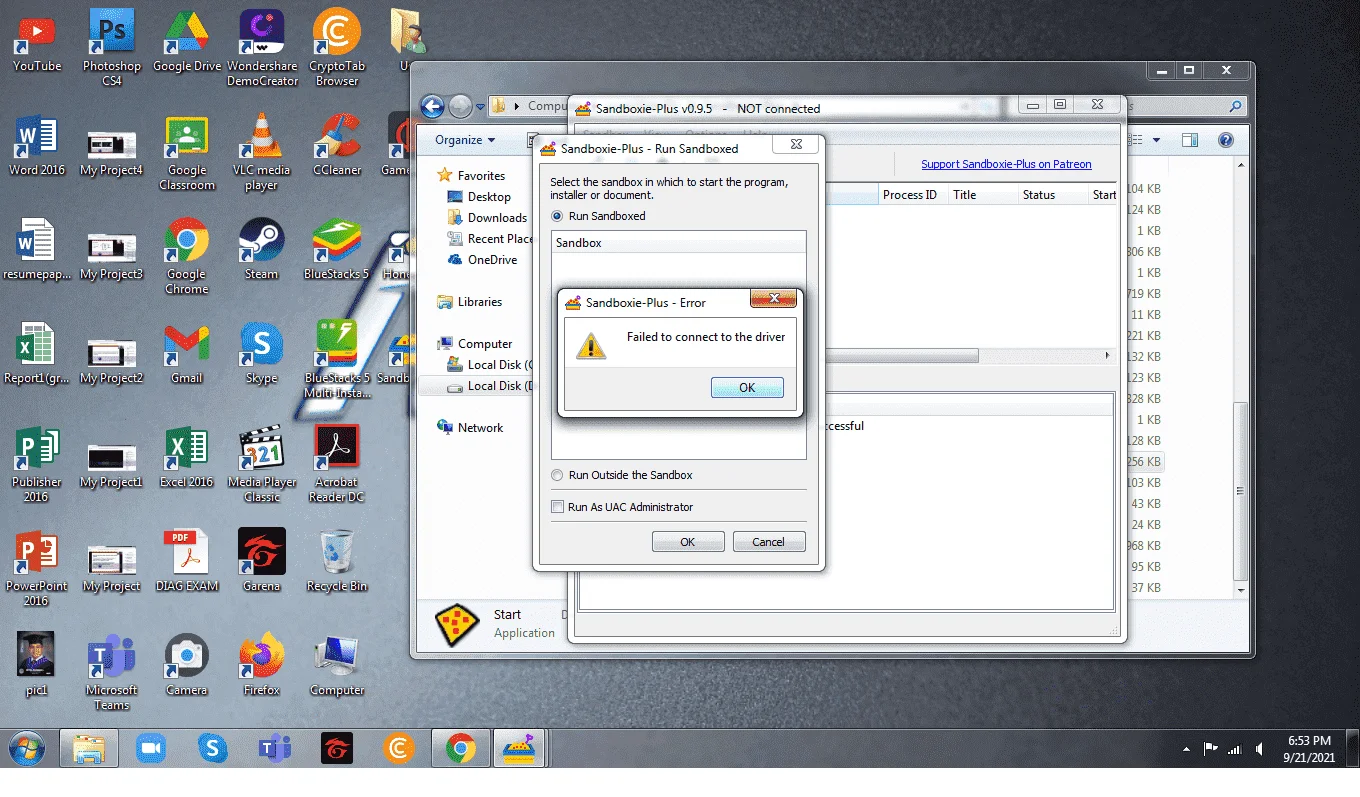The image size is (1360, 797).
Task: Open the Word 2016 desktop shortcut
Action: click(x=37, y=146)
